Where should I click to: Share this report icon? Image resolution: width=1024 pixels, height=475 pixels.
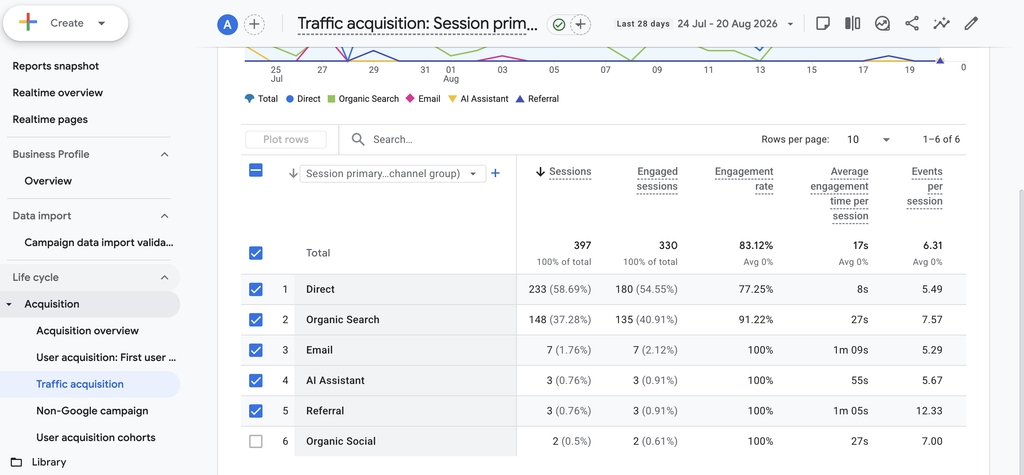(x=912, y=24)
